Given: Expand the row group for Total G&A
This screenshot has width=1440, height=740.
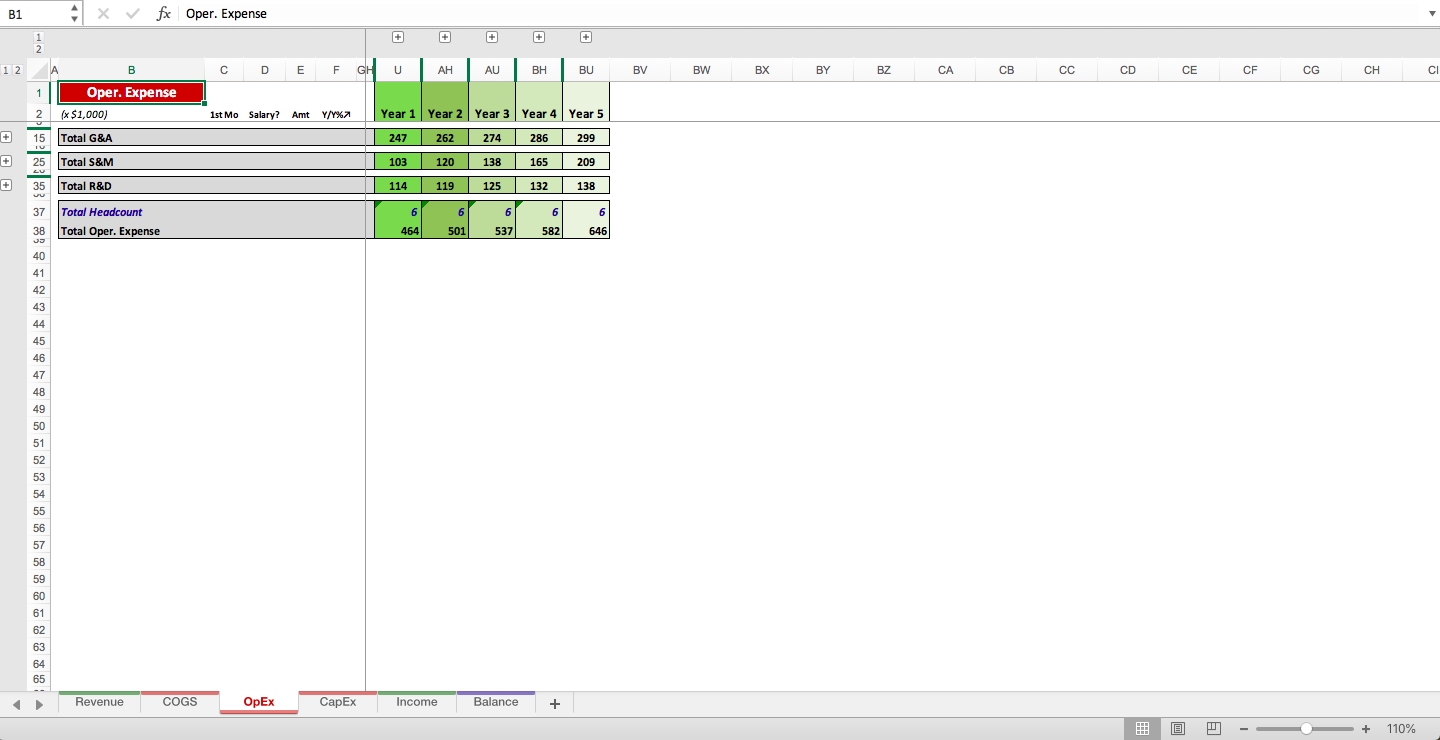Looking at the screenshot, I should click(6, 137).
